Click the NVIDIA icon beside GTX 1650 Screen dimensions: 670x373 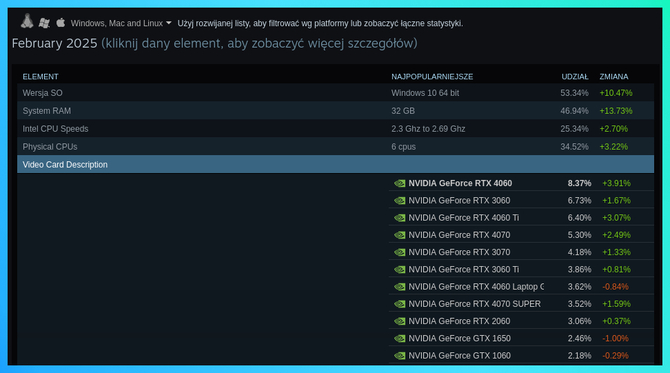point(400,338)
